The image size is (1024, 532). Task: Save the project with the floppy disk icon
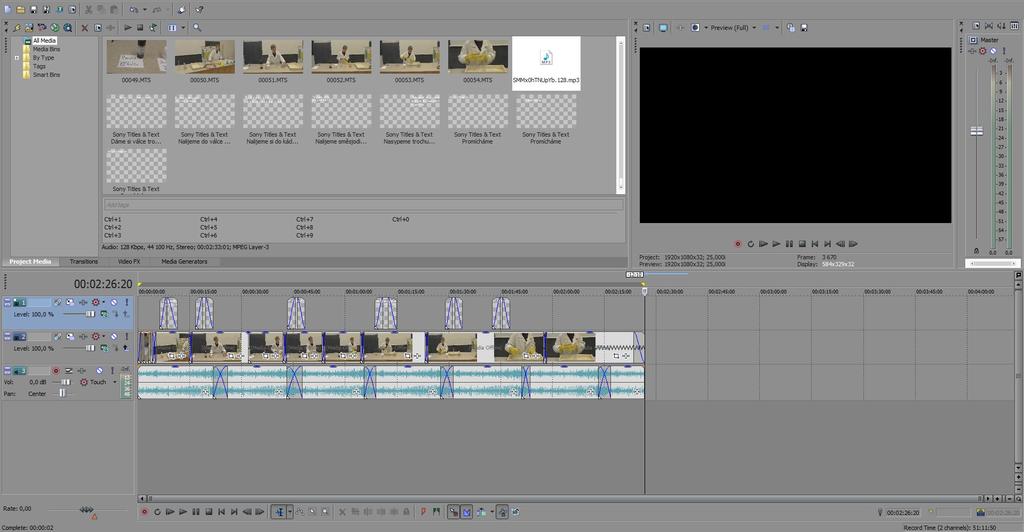pos(33,10)
